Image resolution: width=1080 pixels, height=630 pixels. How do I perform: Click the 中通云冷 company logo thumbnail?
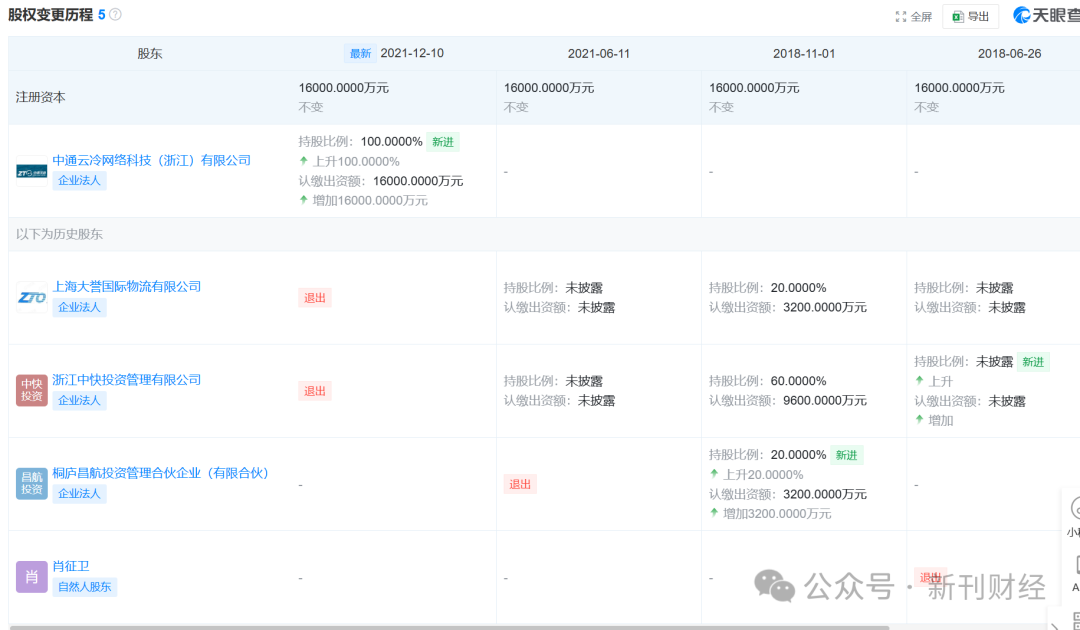coord(32,171)
